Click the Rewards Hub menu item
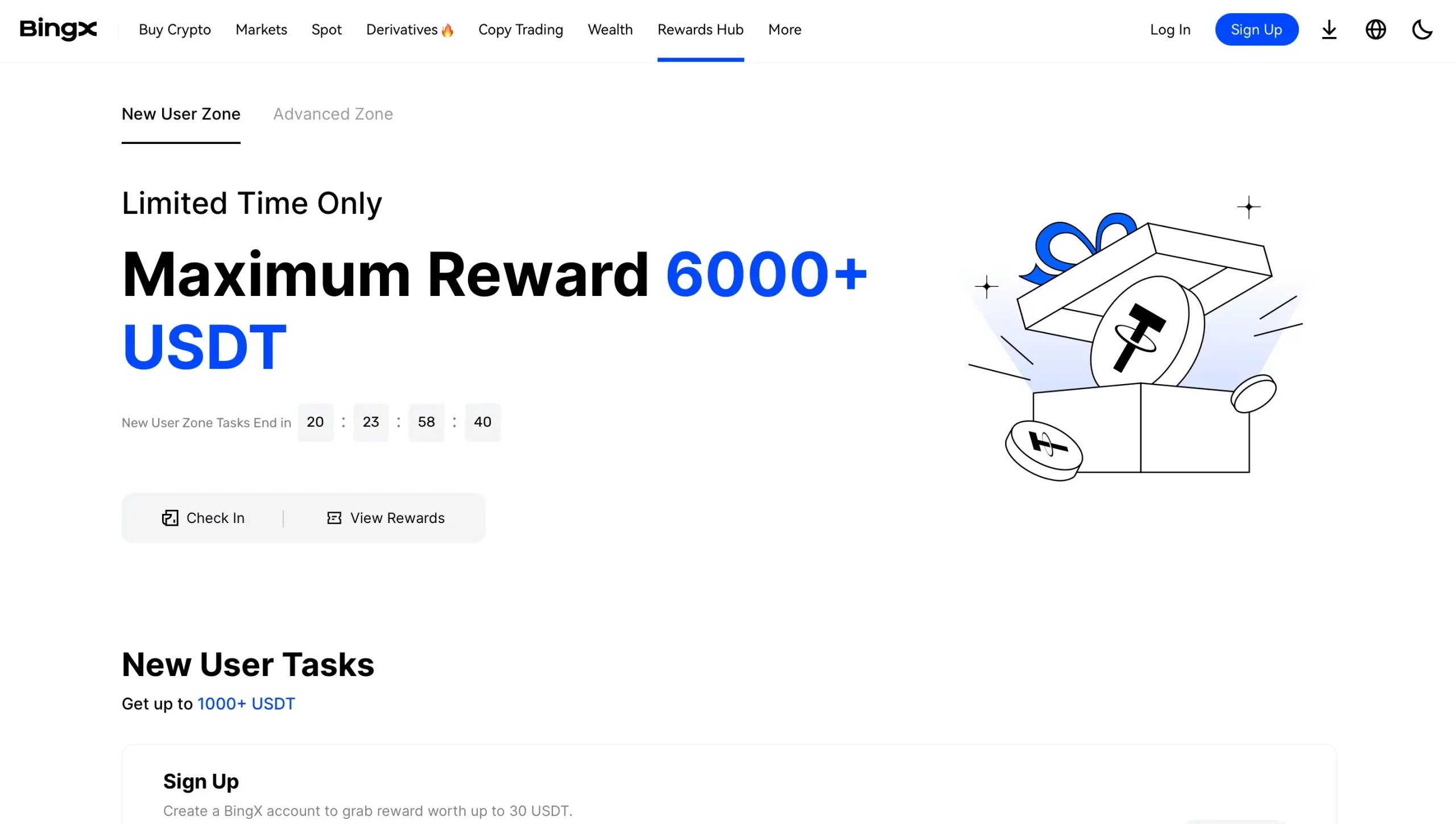Viewport: 1456px width, 824px height. click(700, 29)
